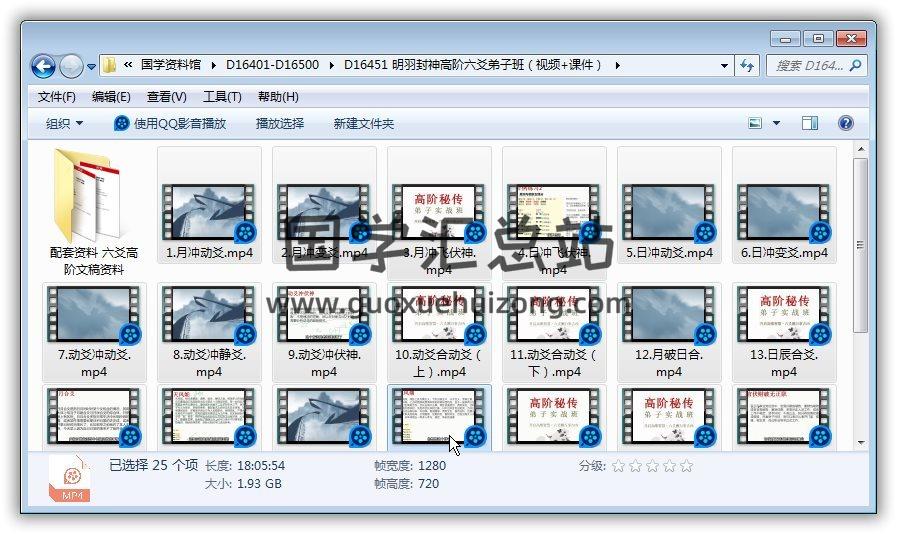This screenshot has width=897, height=534.
Task: Select the D16451 明羽封神 breadcrumb segment
Action: point(473,65)
